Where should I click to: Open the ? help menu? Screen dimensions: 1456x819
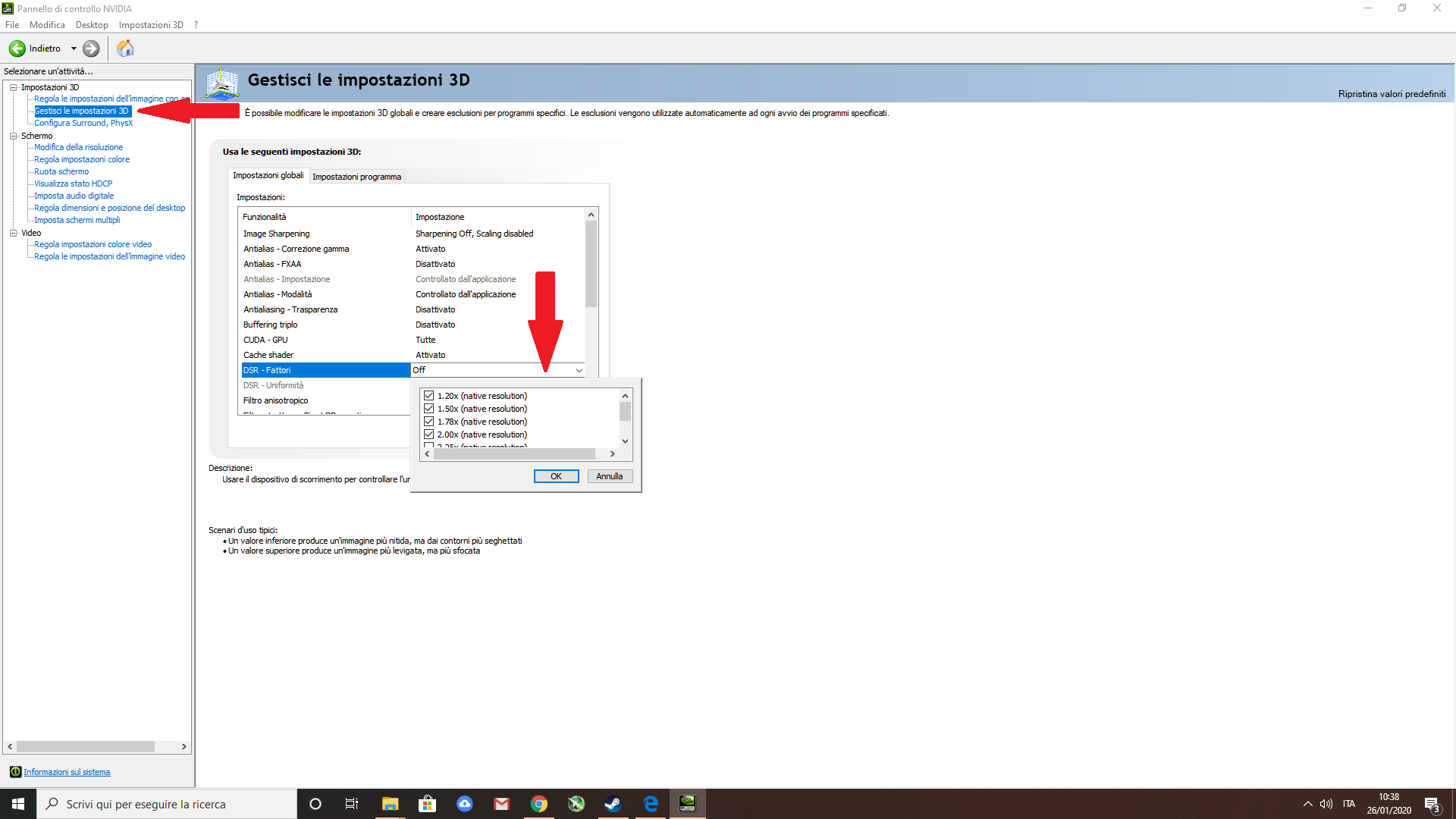(196, 25)
